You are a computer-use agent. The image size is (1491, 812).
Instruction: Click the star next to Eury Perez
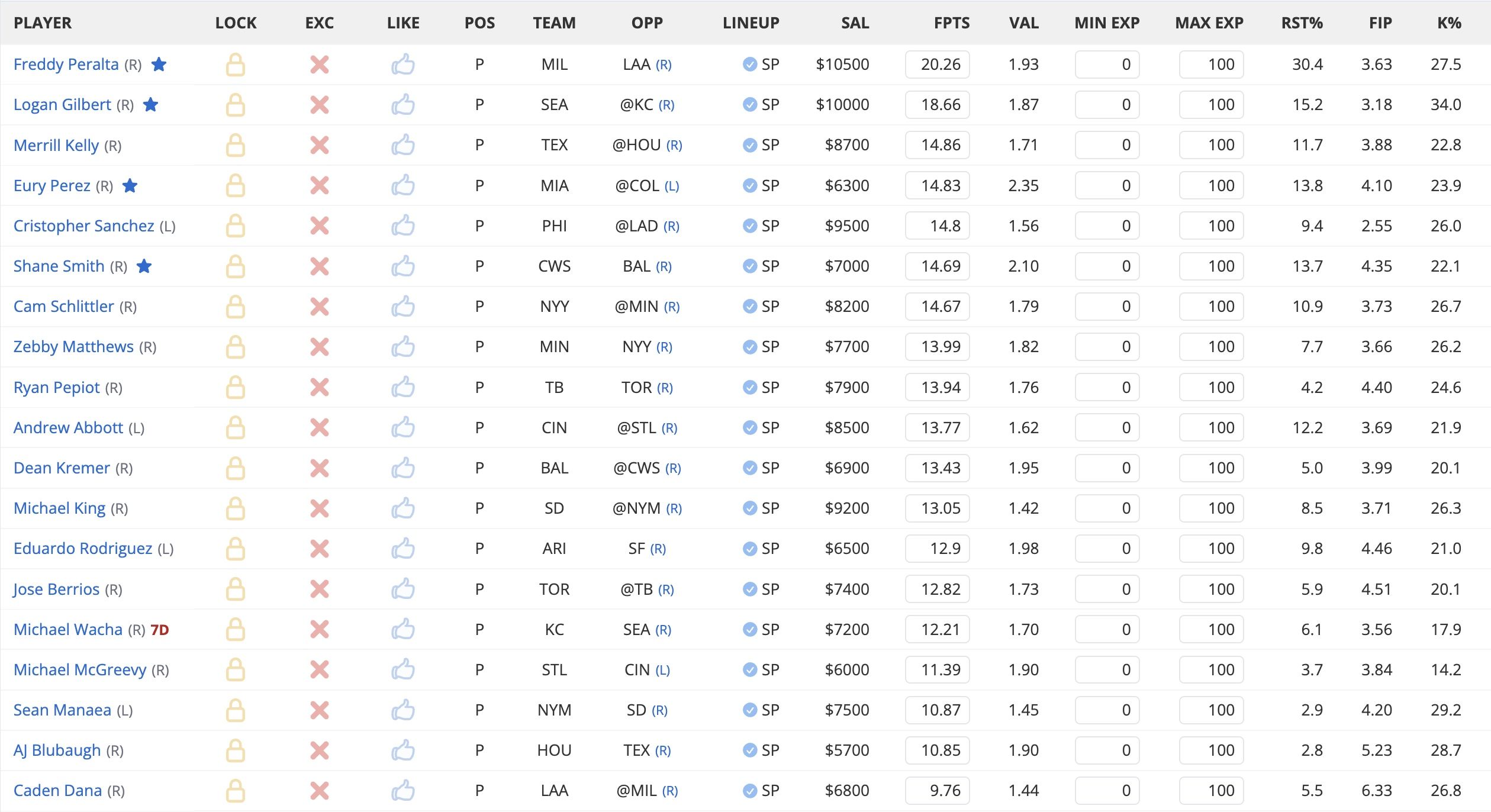pyautogui.click(x=130, y=186)
